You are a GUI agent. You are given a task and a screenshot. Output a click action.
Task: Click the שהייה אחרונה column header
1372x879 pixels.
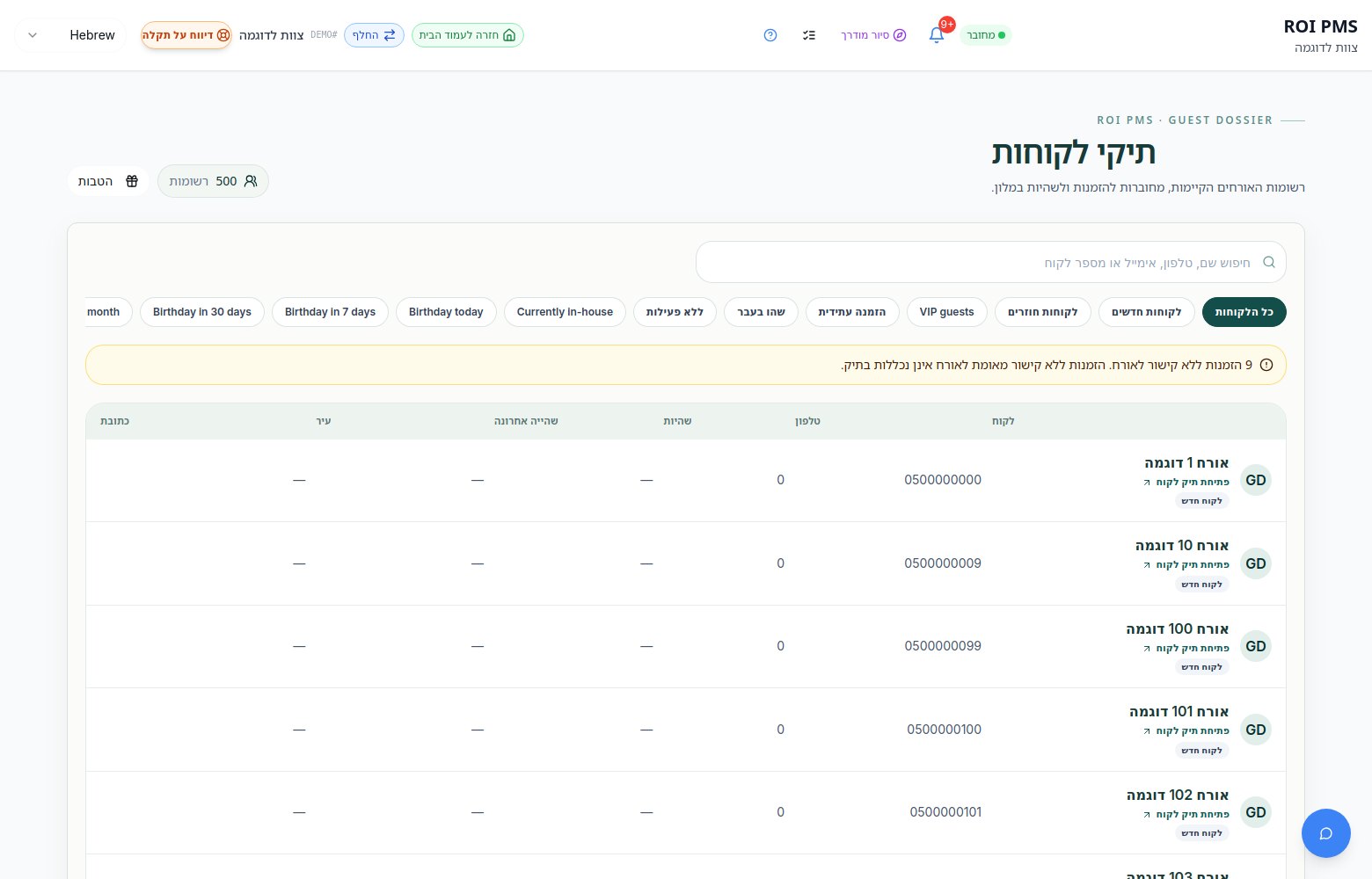click(x=526, y=421)
